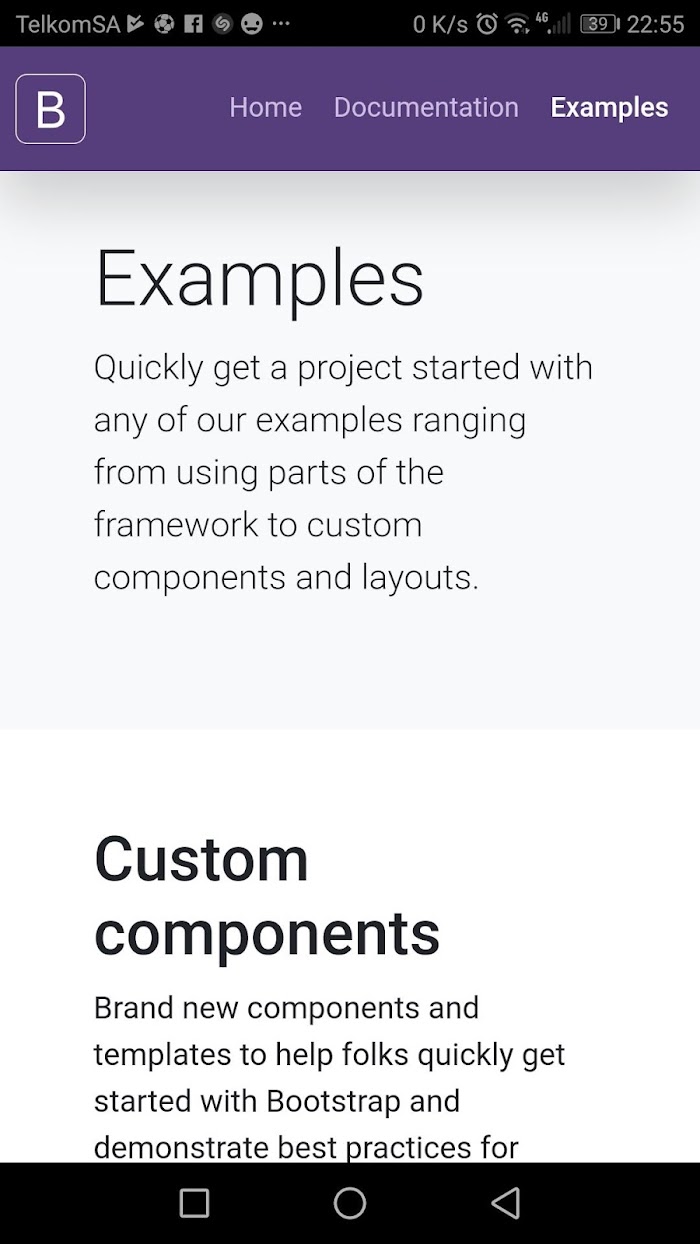Tap the smiley face notification icon
The image size is (700, 1244).
tap(252, 24)
